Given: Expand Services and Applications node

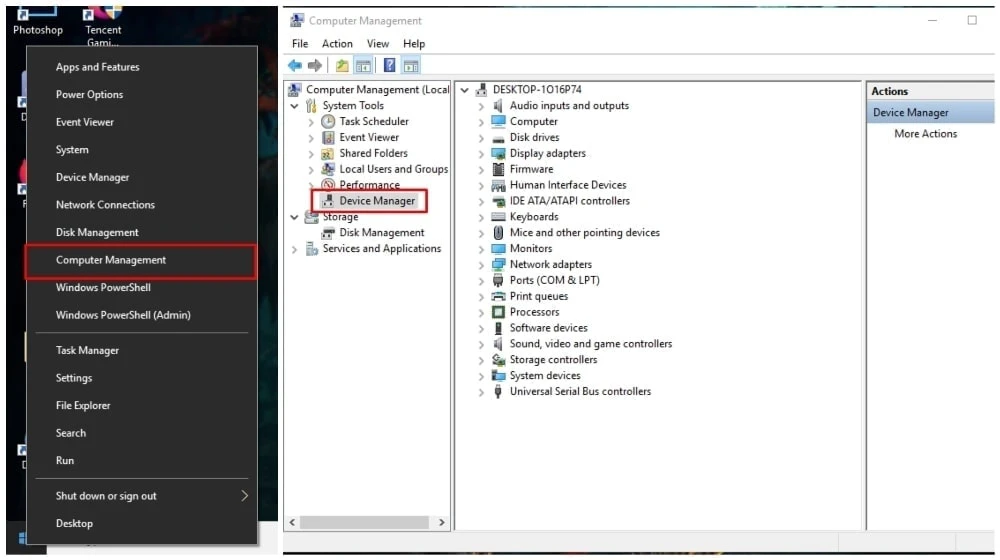Looking at the screenshot, I should [x=294, y=249].
